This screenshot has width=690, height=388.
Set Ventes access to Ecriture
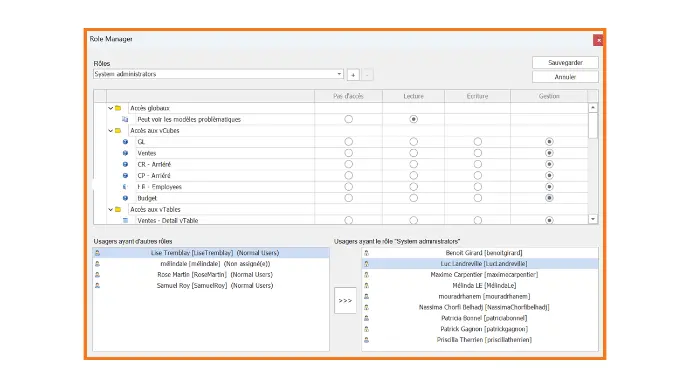pyautogui.click(x=478, y=153)
